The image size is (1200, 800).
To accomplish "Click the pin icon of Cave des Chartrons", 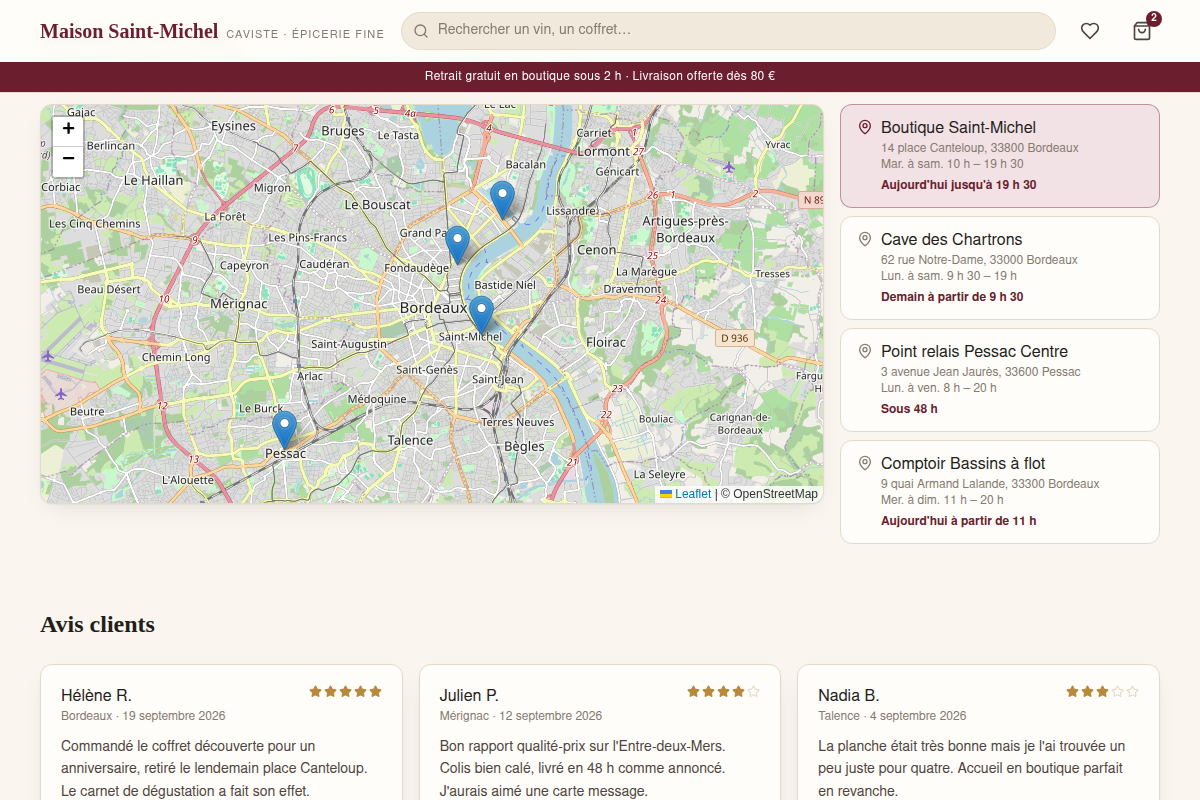I will pos(865,239).
